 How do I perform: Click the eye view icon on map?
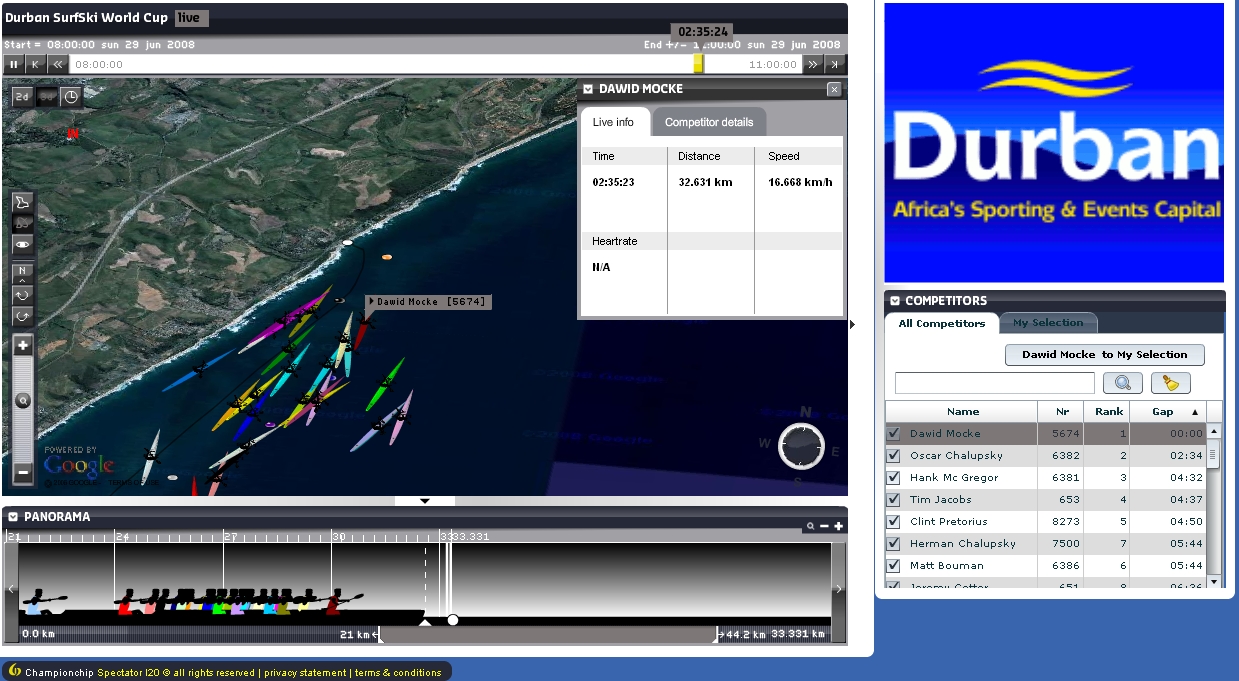coord(22,245)
